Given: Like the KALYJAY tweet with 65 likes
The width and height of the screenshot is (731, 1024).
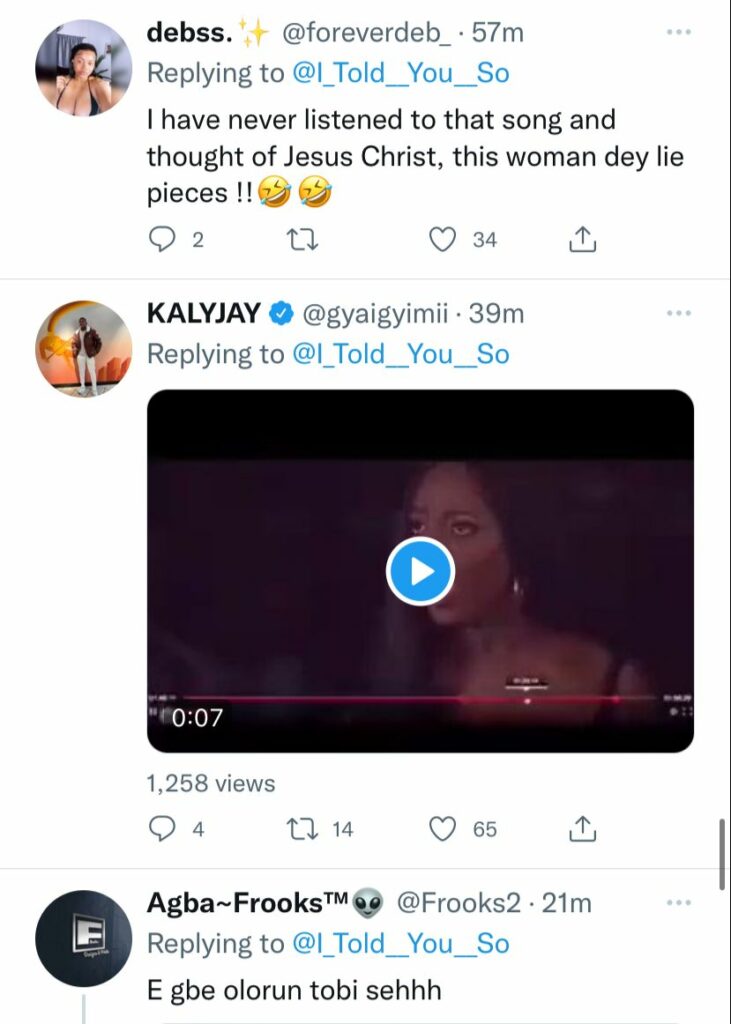Looking at the screenshot, I should (442, 829).
